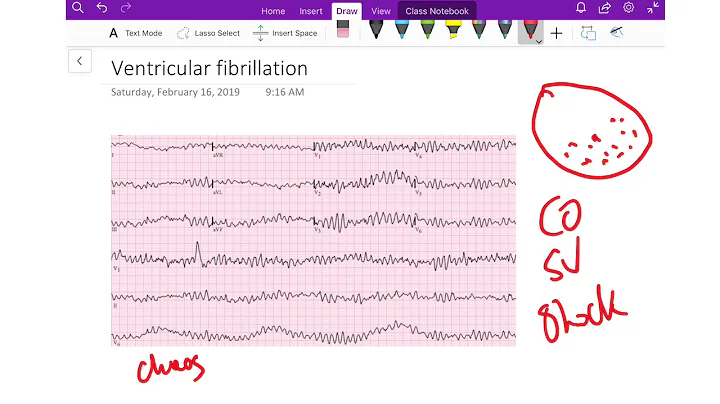Add a new pen with plus

pyautogui.click(x=556, y=33)
